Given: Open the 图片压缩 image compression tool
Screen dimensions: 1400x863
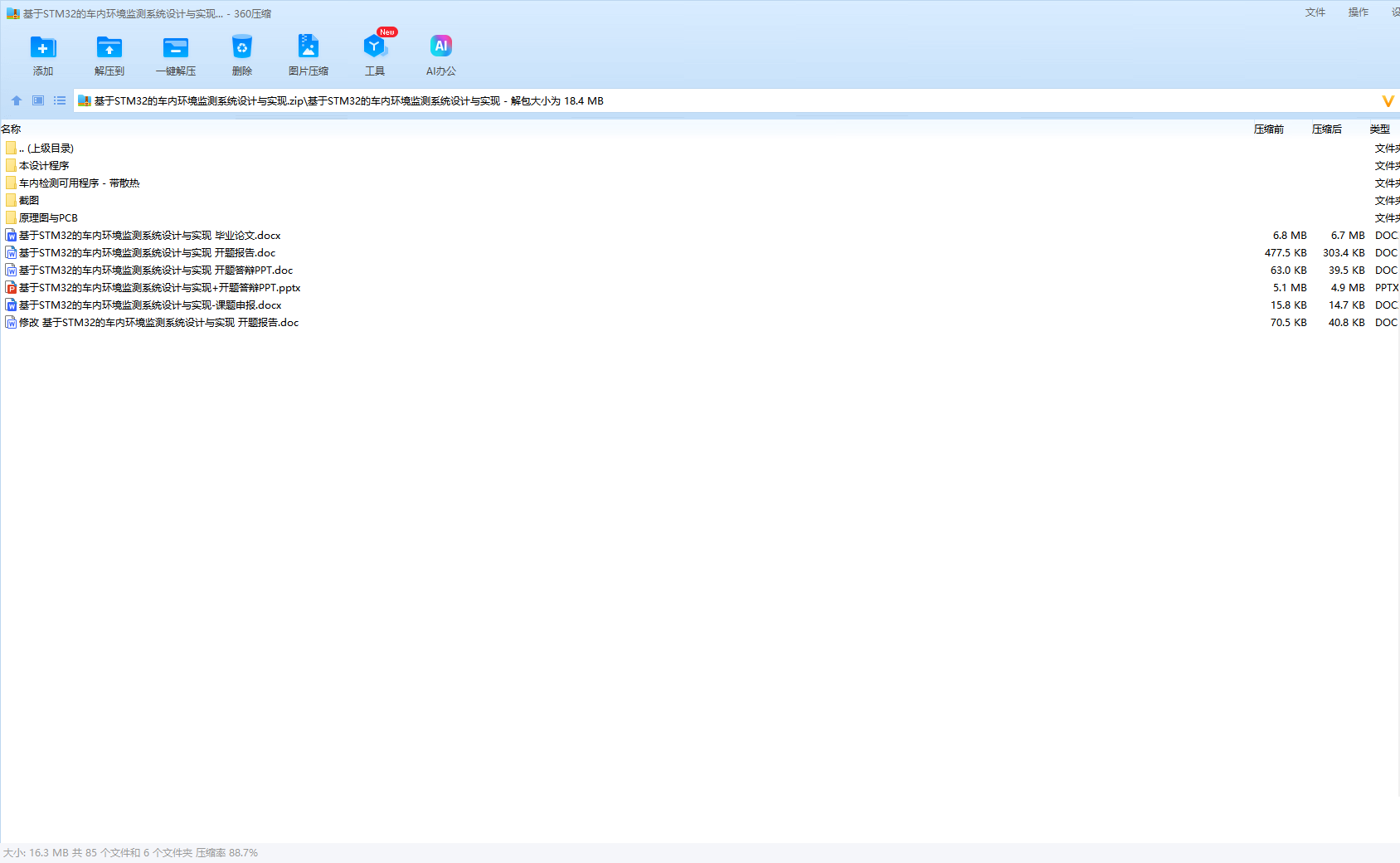Looking at the screenshot, I should (x=308, y=55).
